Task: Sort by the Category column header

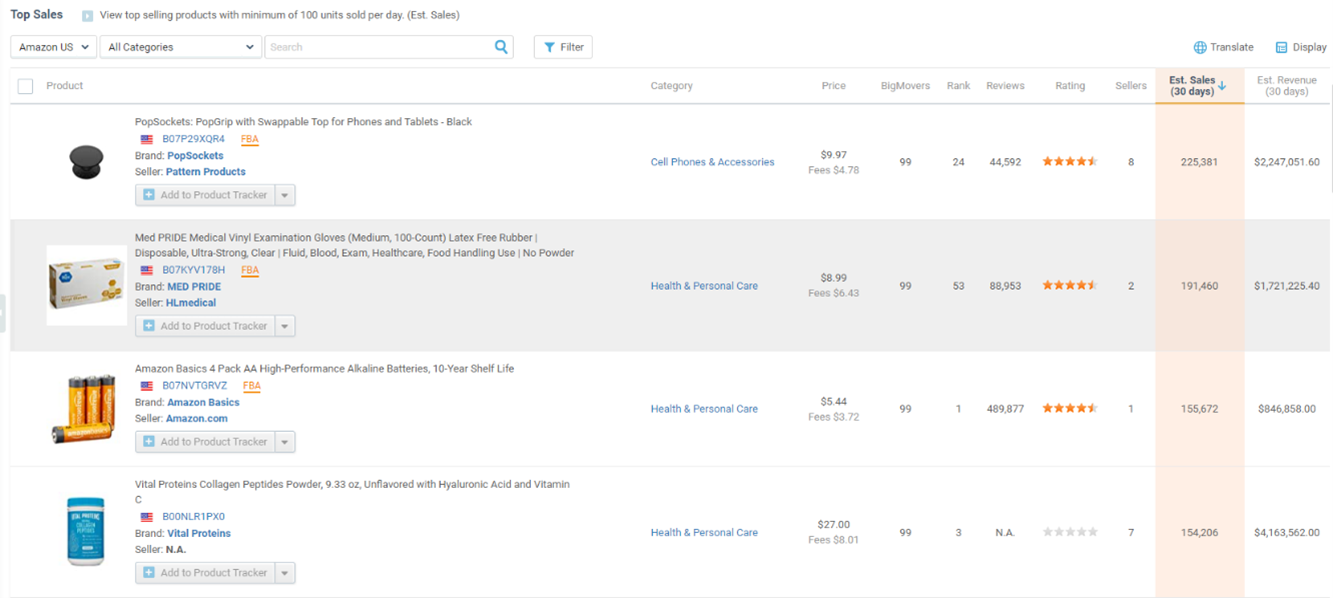Action: 672,86
